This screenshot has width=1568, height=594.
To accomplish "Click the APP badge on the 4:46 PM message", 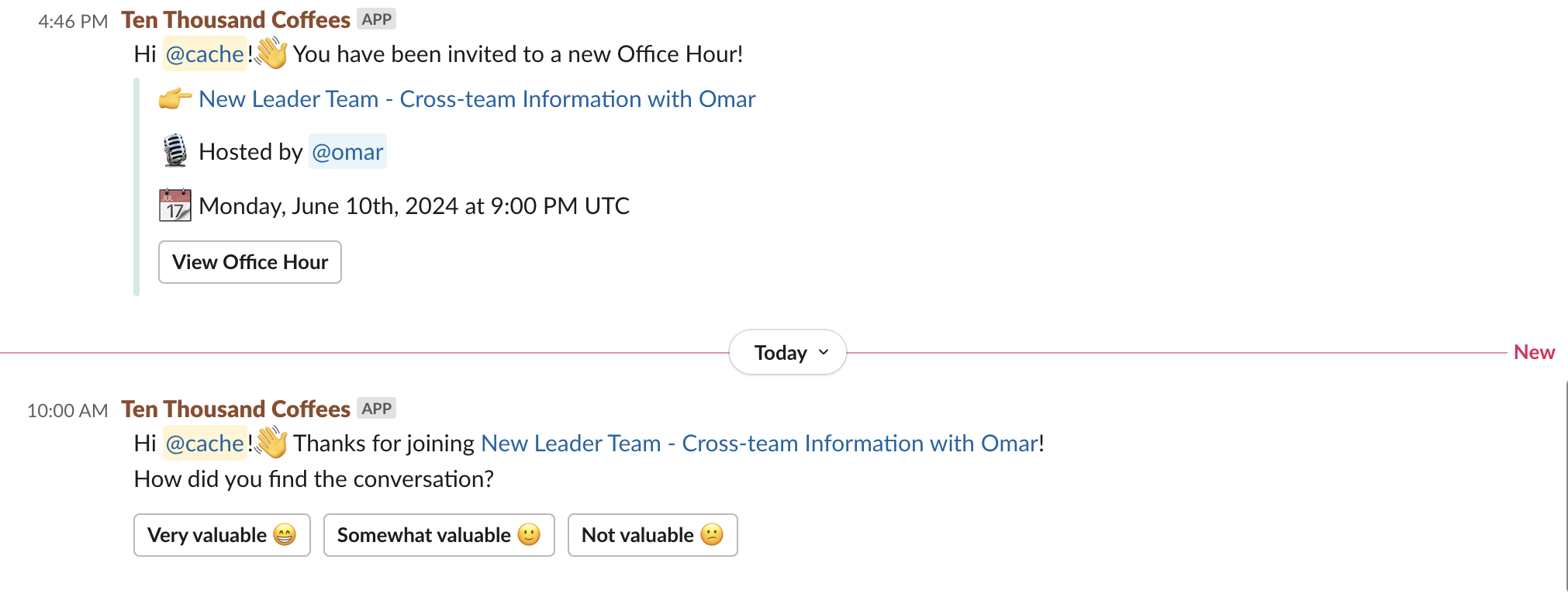I will click(377, 19).
